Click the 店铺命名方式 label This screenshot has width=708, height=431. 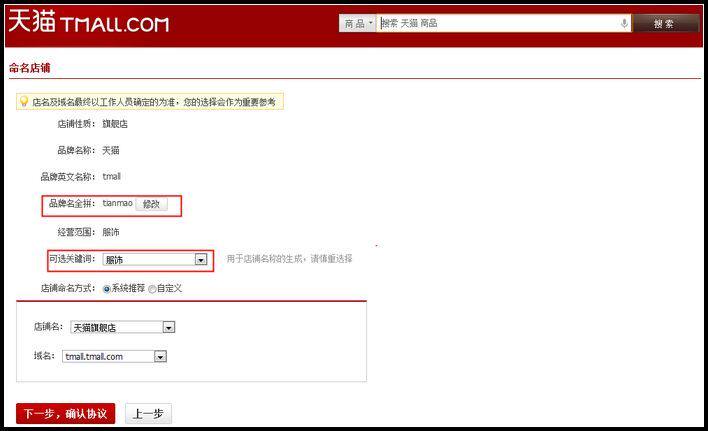coord(68,288)
